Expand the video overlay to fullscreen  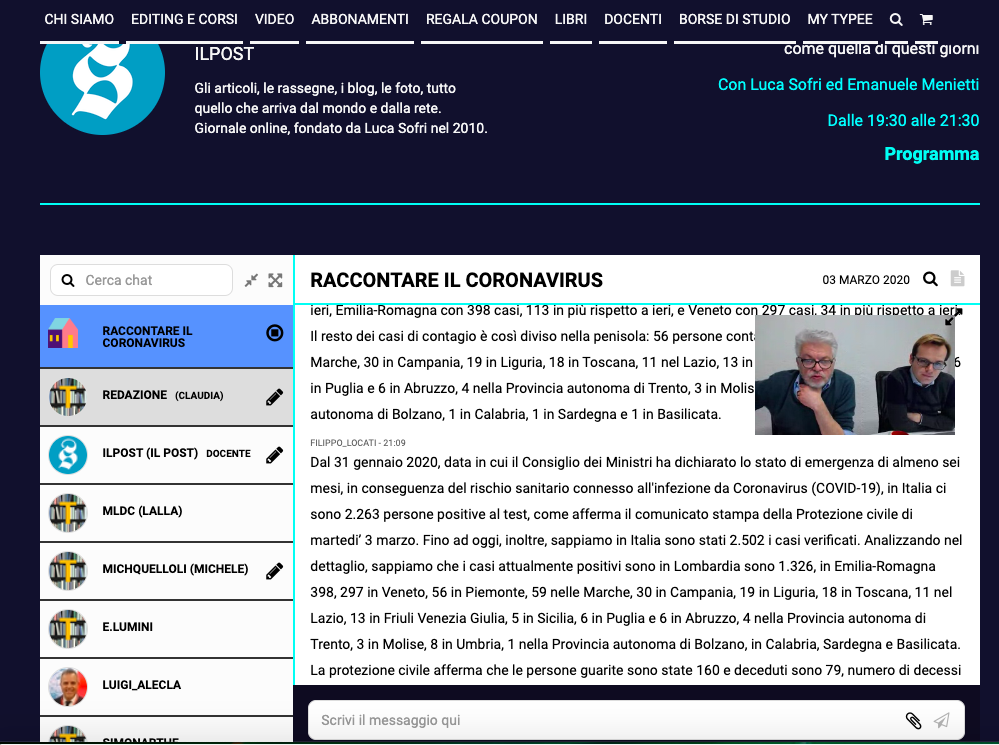(953, 317)
